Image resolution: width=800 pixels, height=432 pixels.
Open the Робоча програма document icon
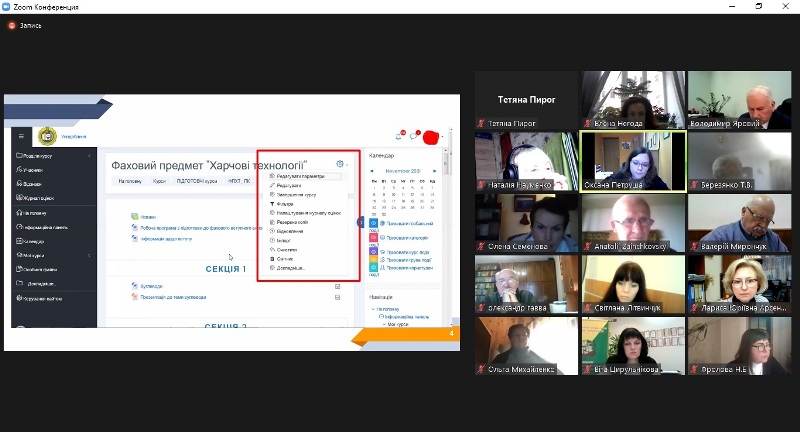[134, 228]
